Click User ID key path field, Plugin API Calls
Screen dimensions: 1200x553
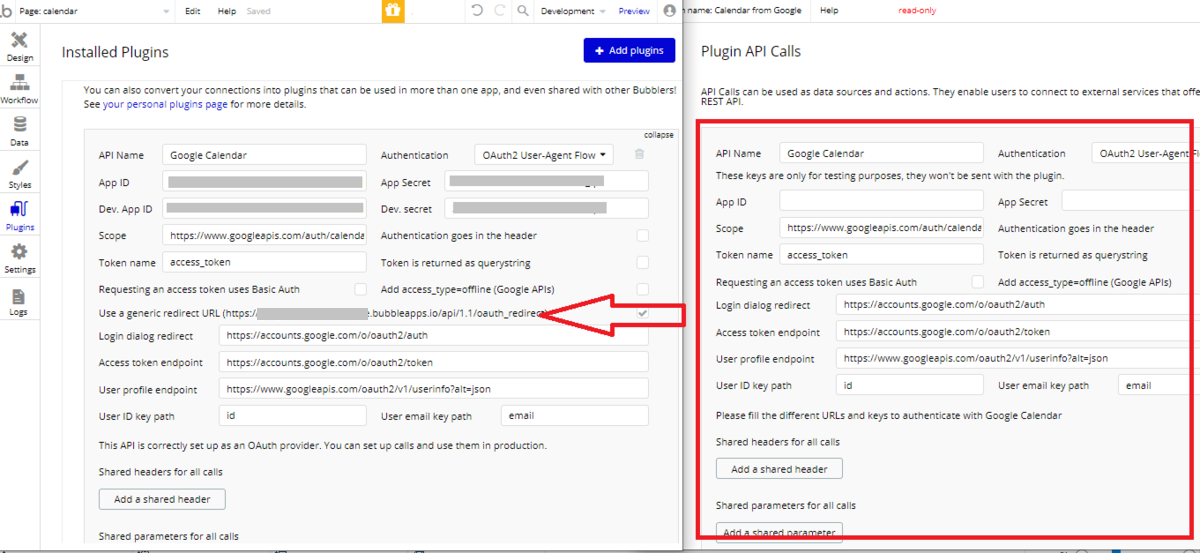tap(909, 385)
